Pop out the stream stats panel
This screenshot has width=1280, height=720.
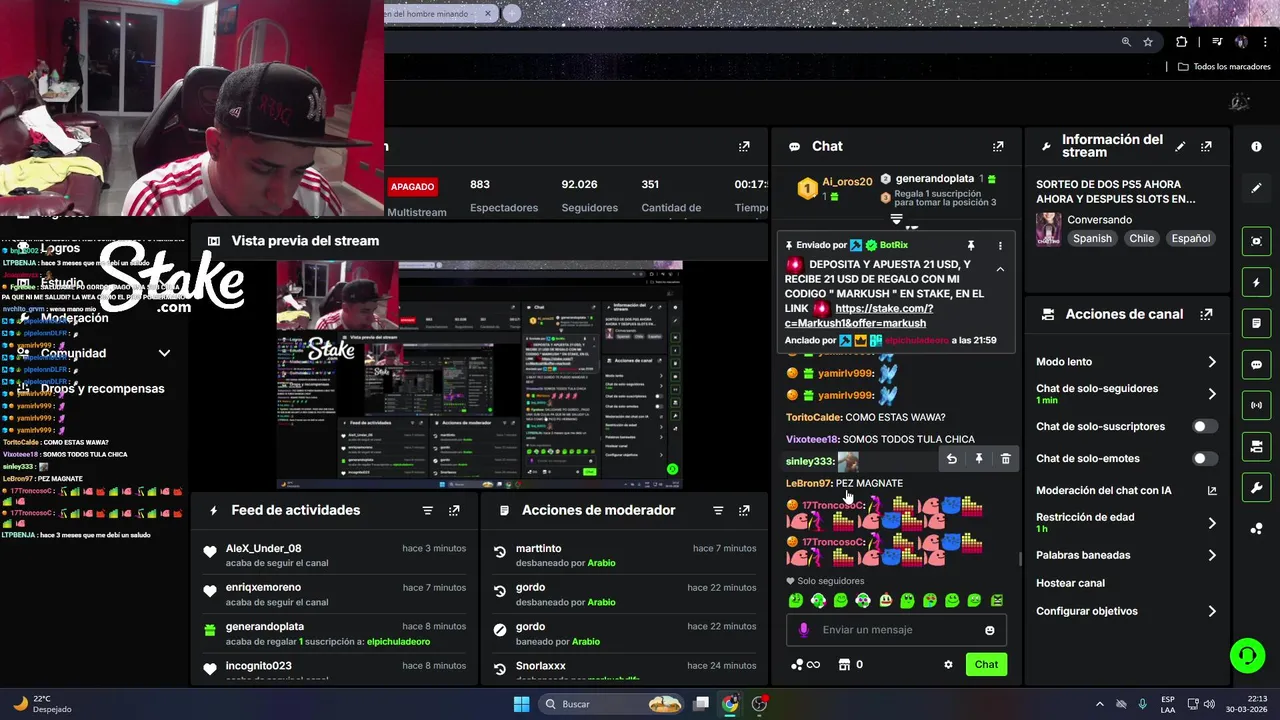(x=744, y=146)
